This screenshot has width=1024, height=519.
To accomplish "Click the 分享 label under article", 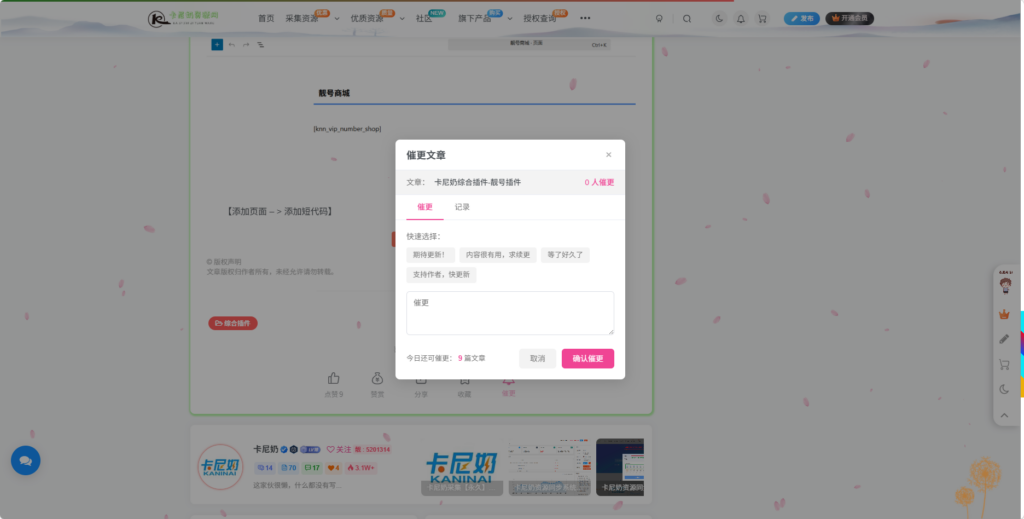I will (x=421, y=394).
